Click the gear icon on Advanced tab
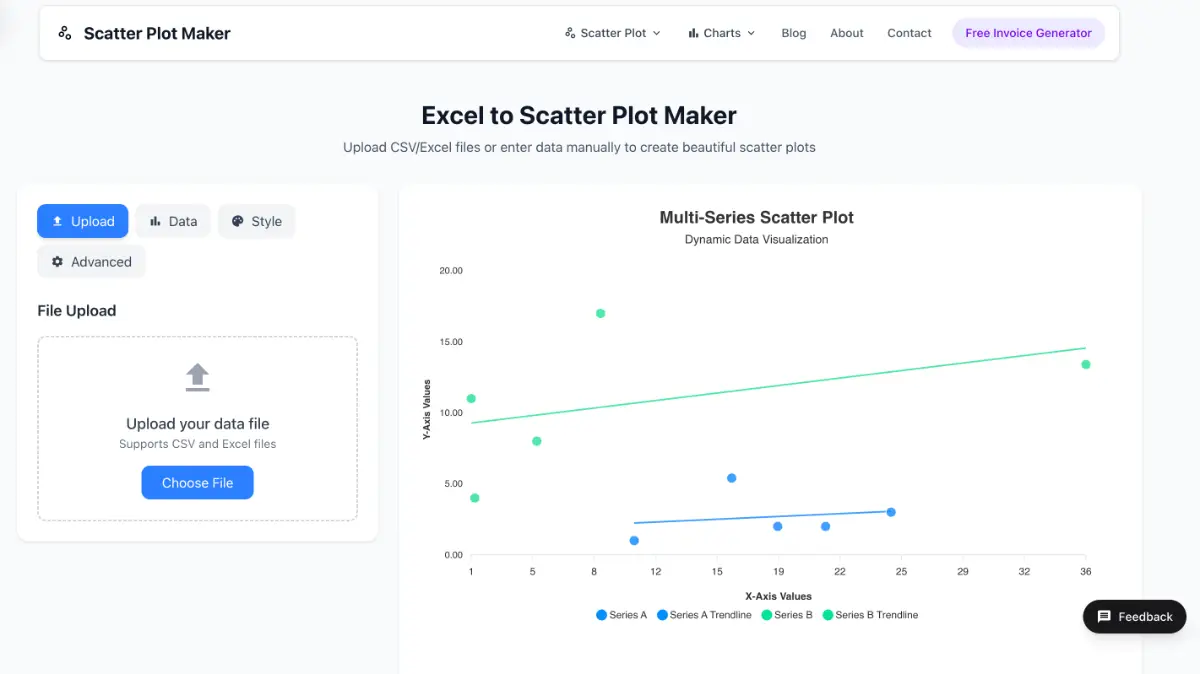 [x=57, y=262]
